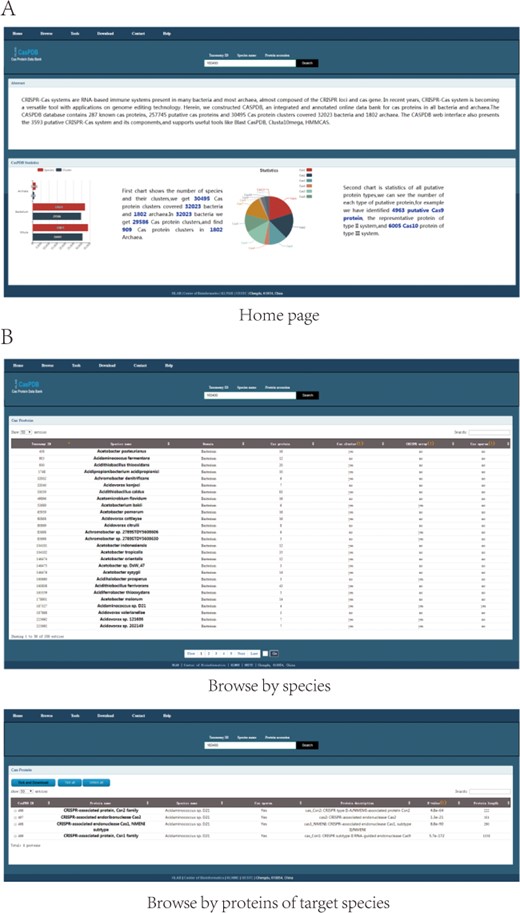Open Browse menu in the Home page screenshot
Screen dimensions: 520x913
click(x=46, y=34)
